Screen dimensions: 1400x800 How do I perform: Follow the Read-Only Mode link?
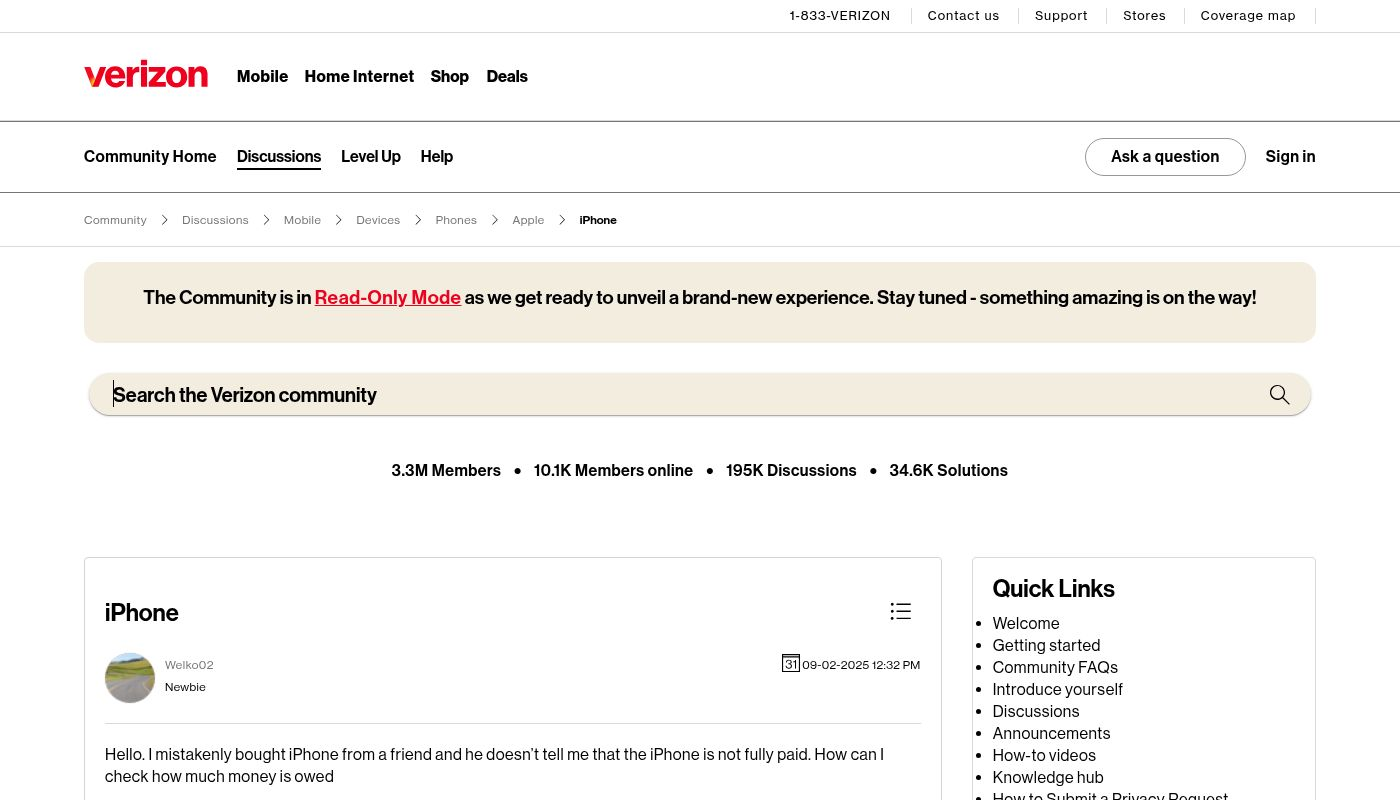(x=387, y=298)
